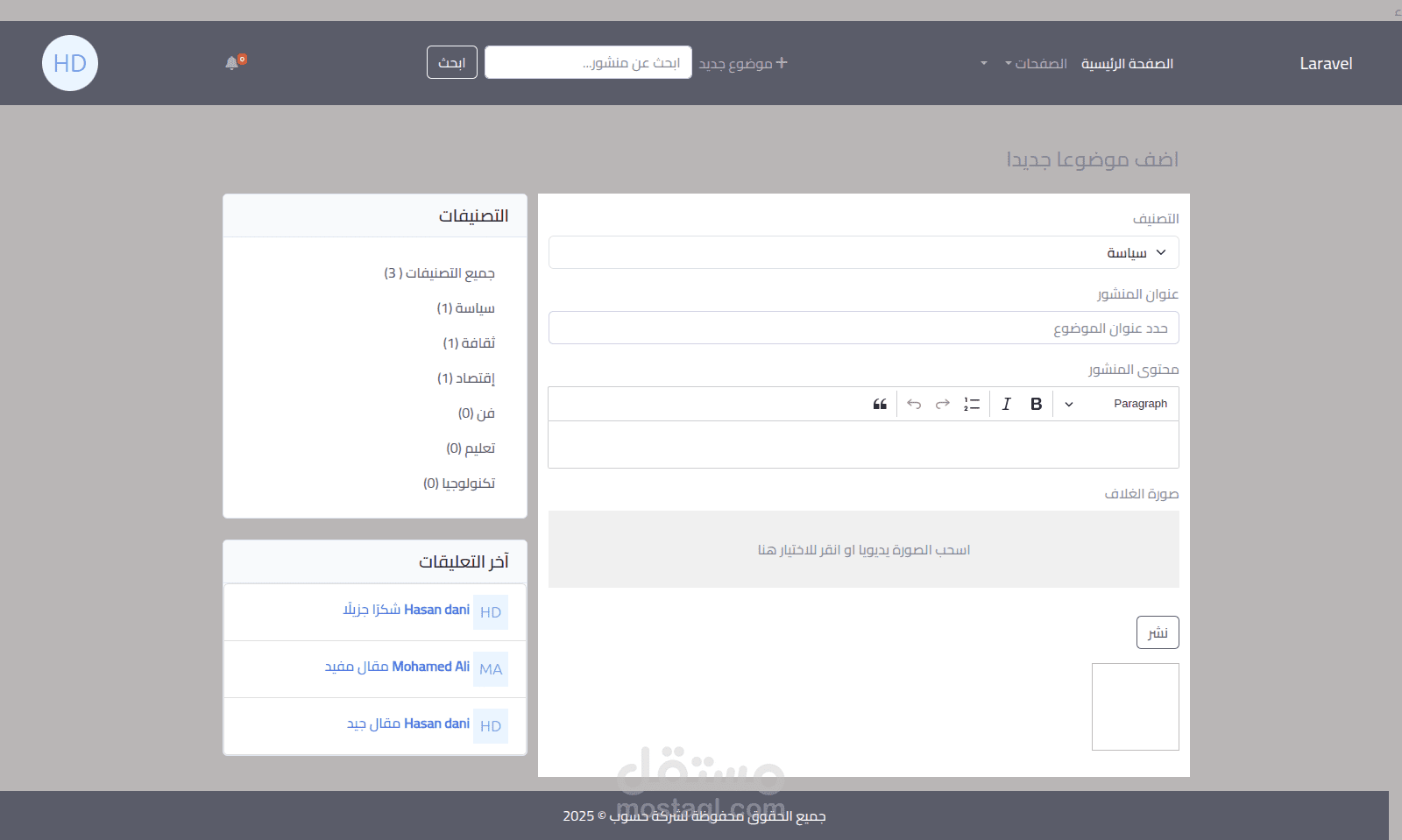
Task: Click HD avatar beside مقال جيد comment
Action: 491,726
